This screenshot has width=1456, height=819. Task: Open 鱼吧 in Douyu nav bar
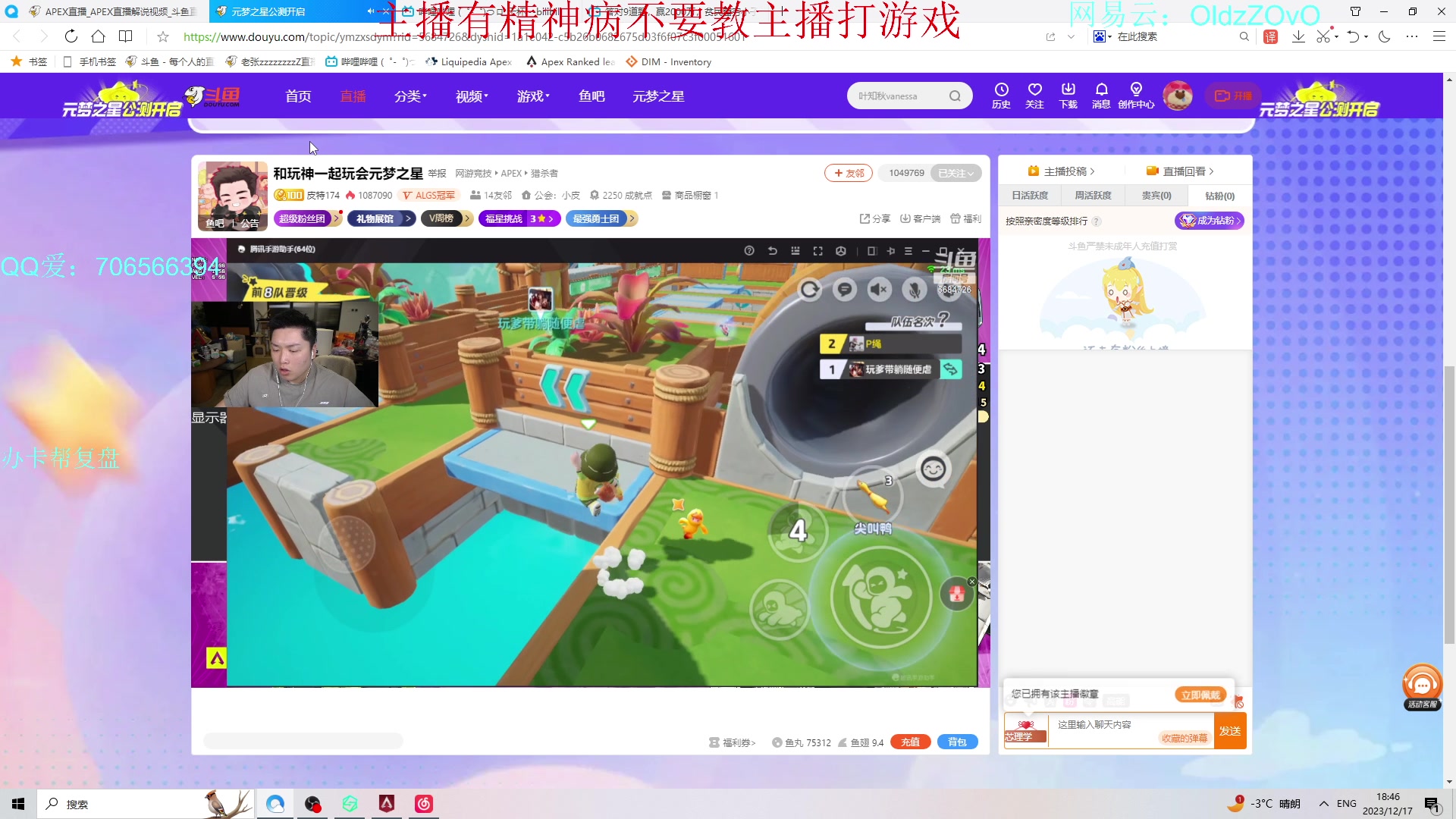[x=591, y=96]
